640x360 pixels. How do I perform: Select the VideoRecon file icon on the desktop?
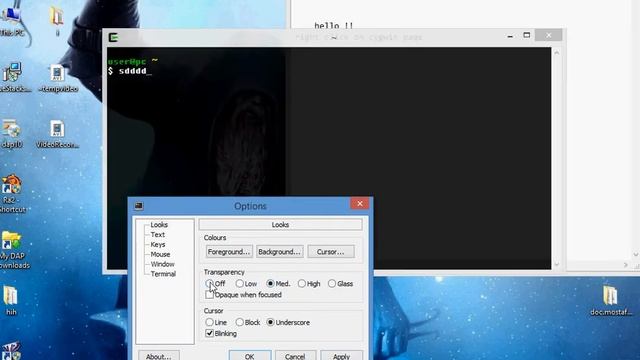point(57,134)
